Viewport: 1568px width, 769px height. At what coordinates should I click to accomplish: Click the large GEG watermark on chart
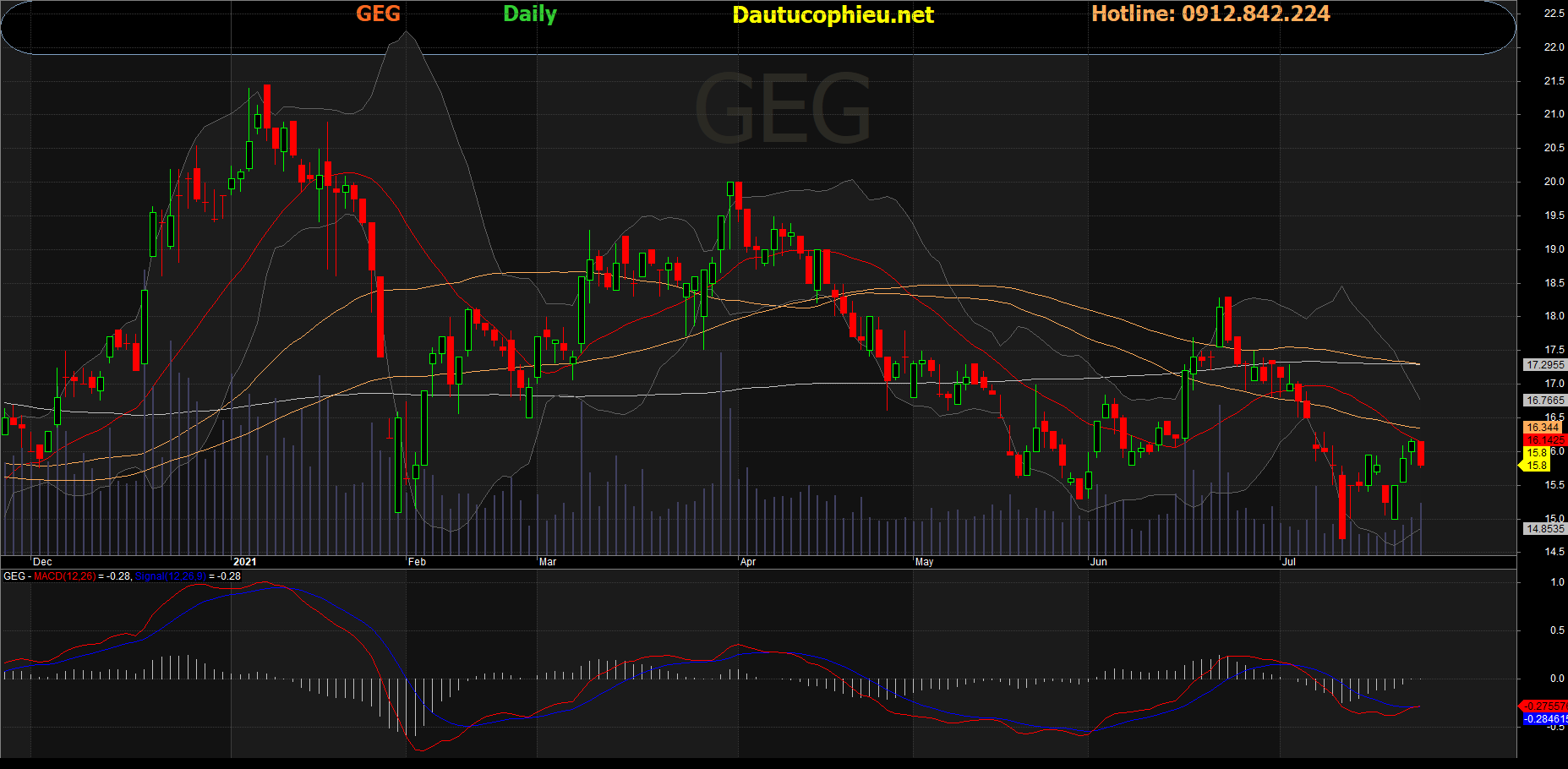(x=783, y=108)
